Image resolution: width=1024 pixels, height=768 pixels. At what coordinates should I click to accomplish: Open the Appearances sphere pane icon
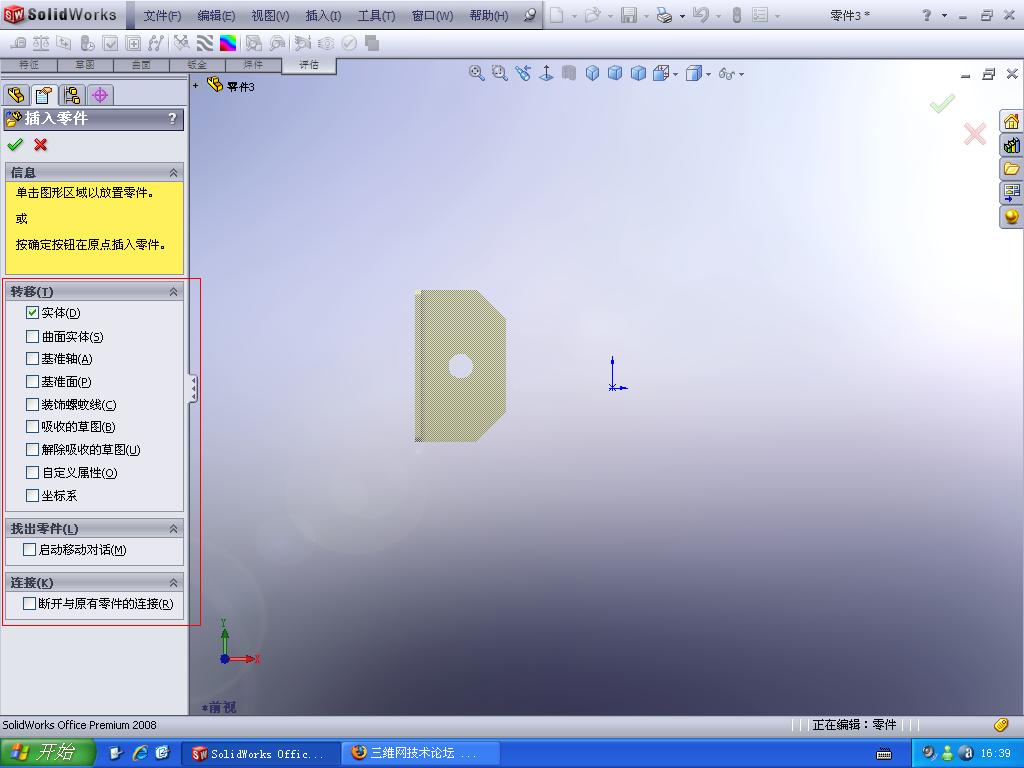pyautogui.click(x=1011, y=216)
